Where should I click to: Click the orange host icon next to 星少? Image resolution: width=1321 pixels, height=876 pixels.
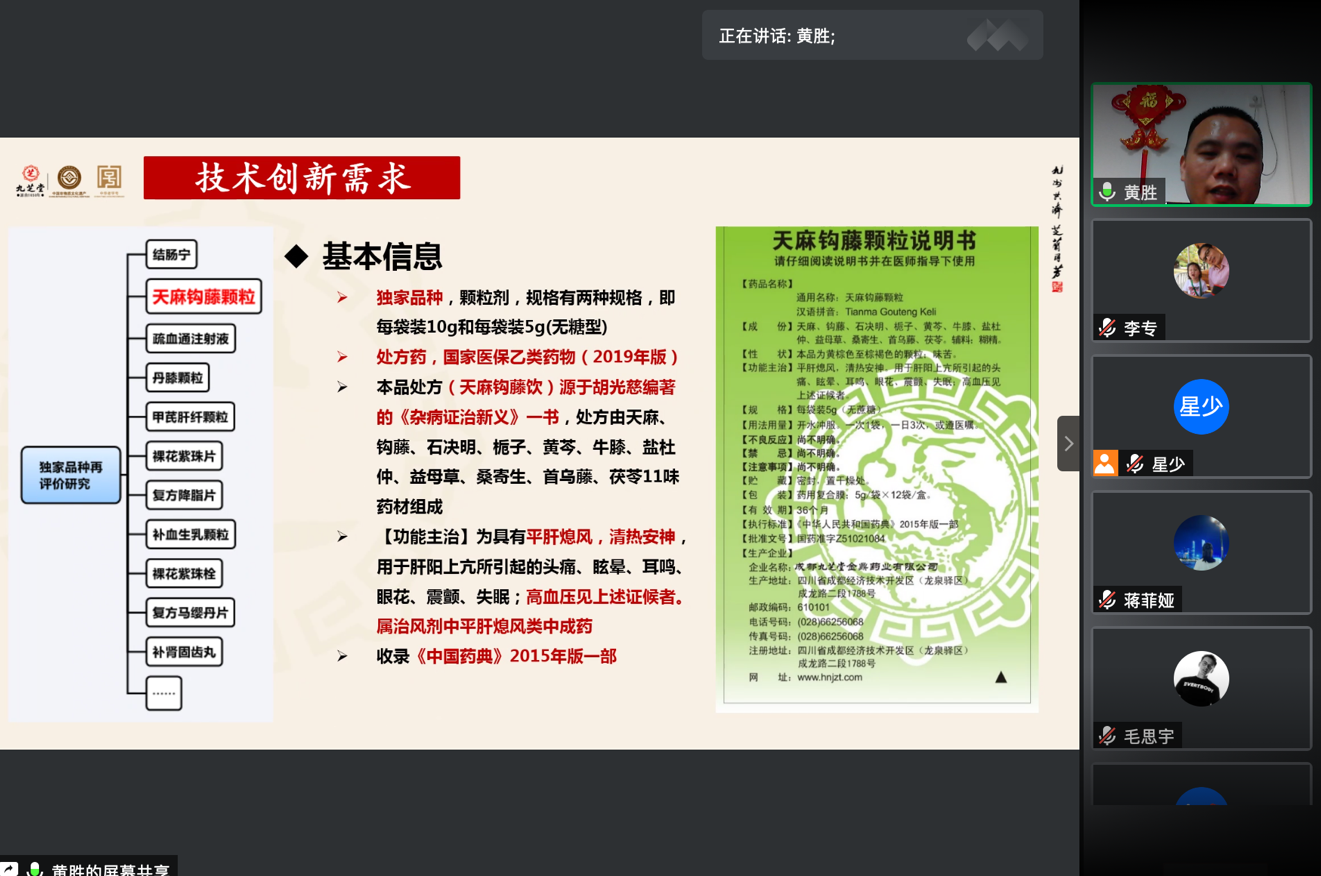1105,463
